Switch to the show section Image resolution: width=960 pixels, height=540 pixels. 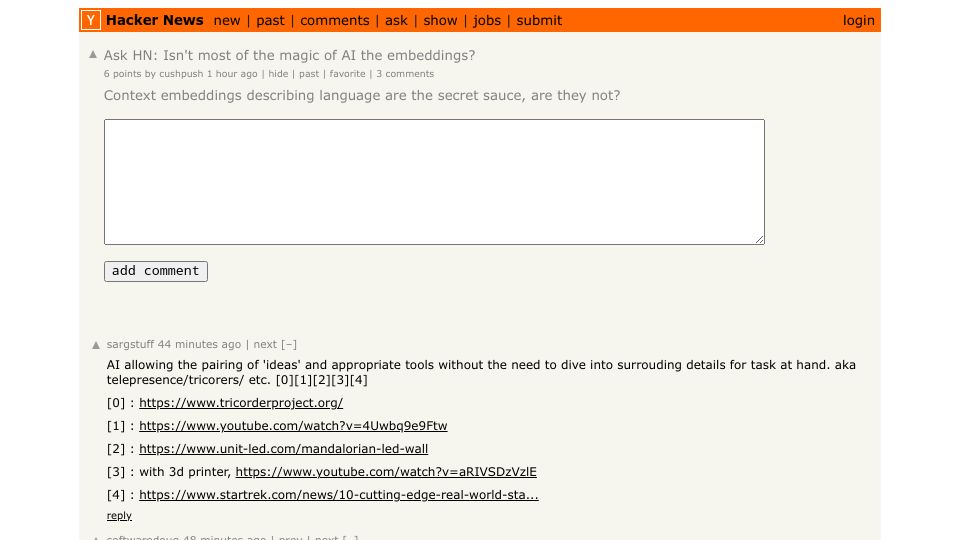[440, 21]
